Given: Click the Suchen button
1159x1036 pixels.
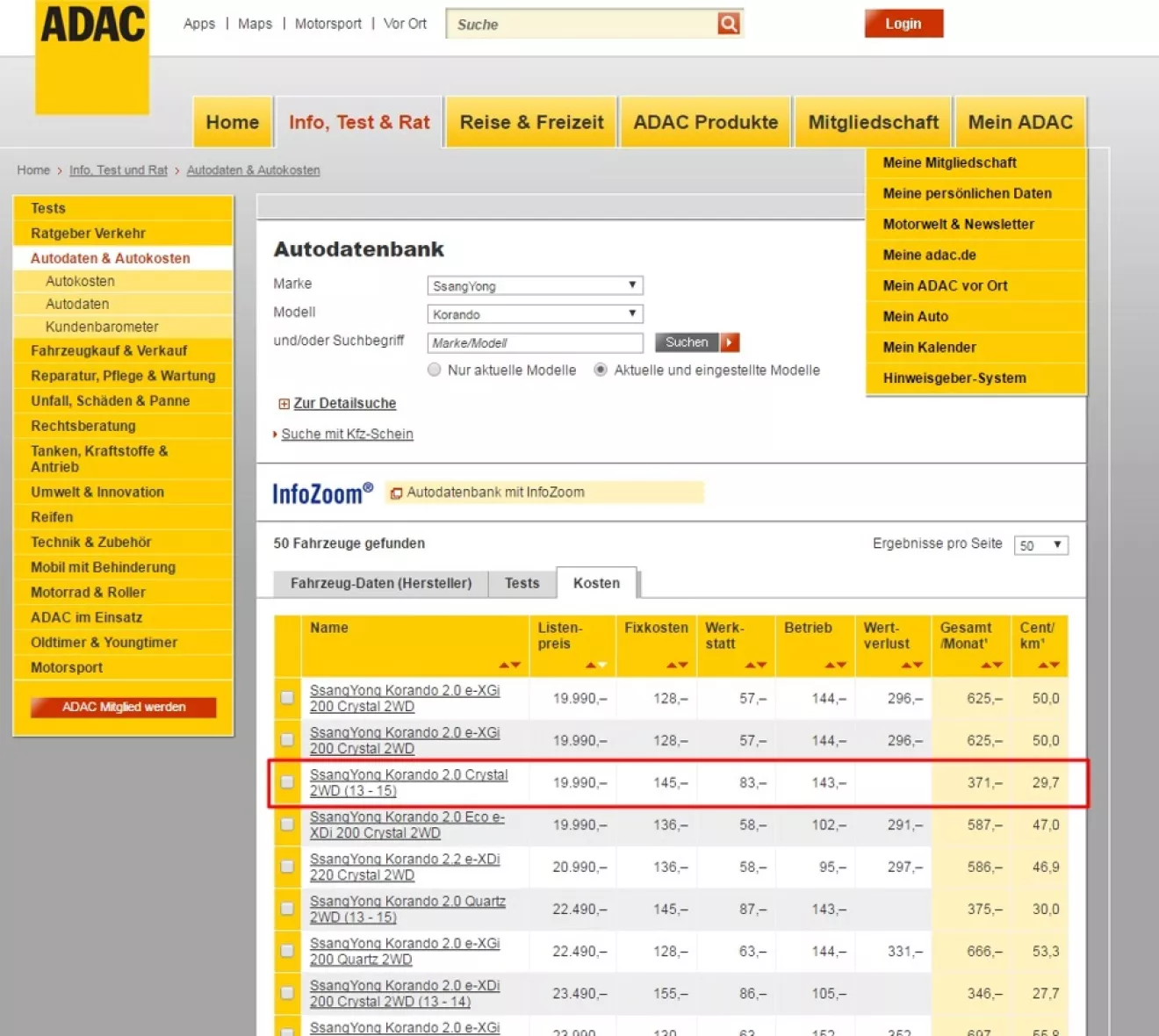Looking at the screenshot, I should (x=687, y=342).
